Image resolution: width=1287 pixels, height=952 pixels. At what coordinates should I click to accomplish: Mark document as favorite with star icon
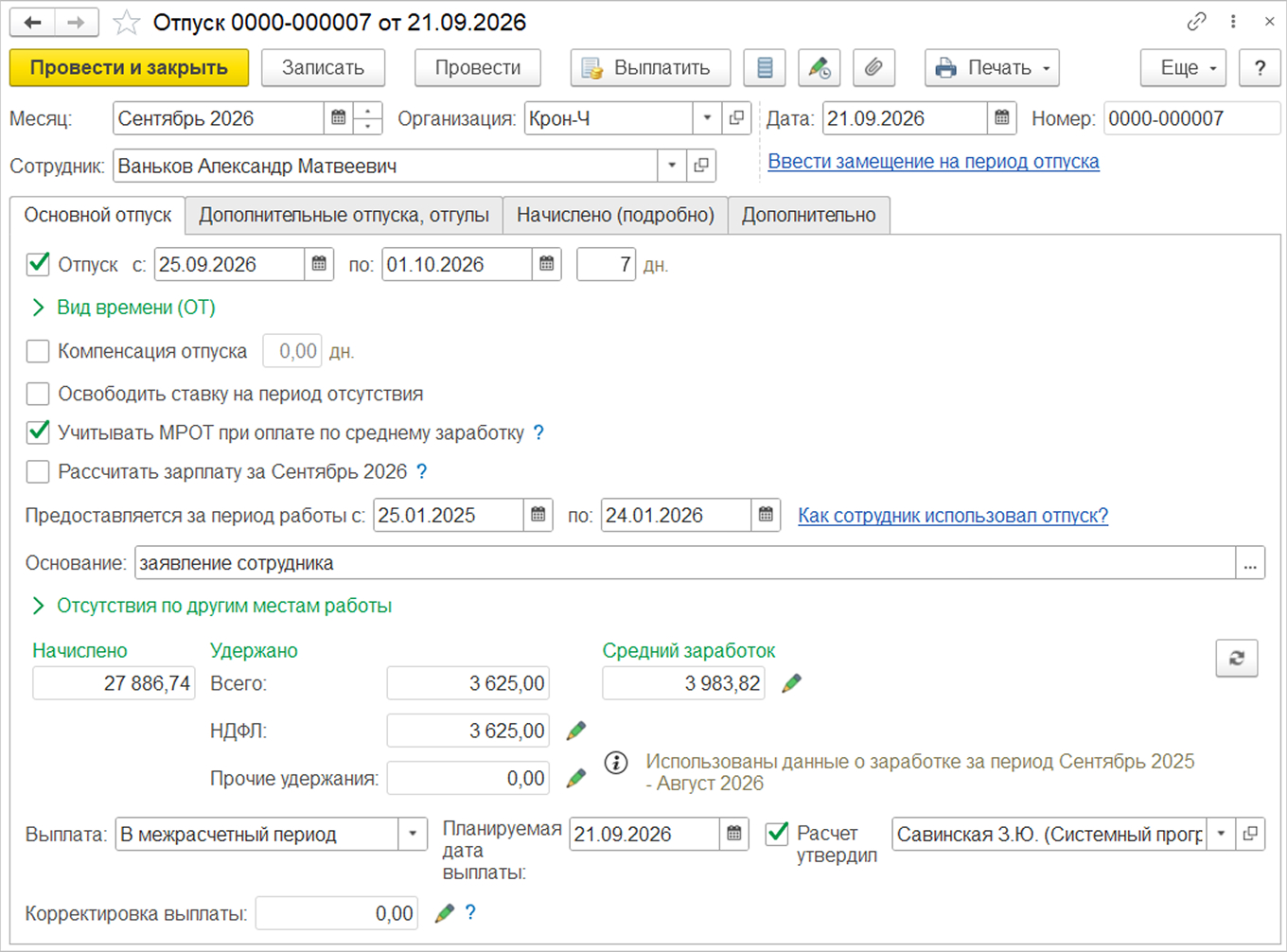[x=126, y=22]
